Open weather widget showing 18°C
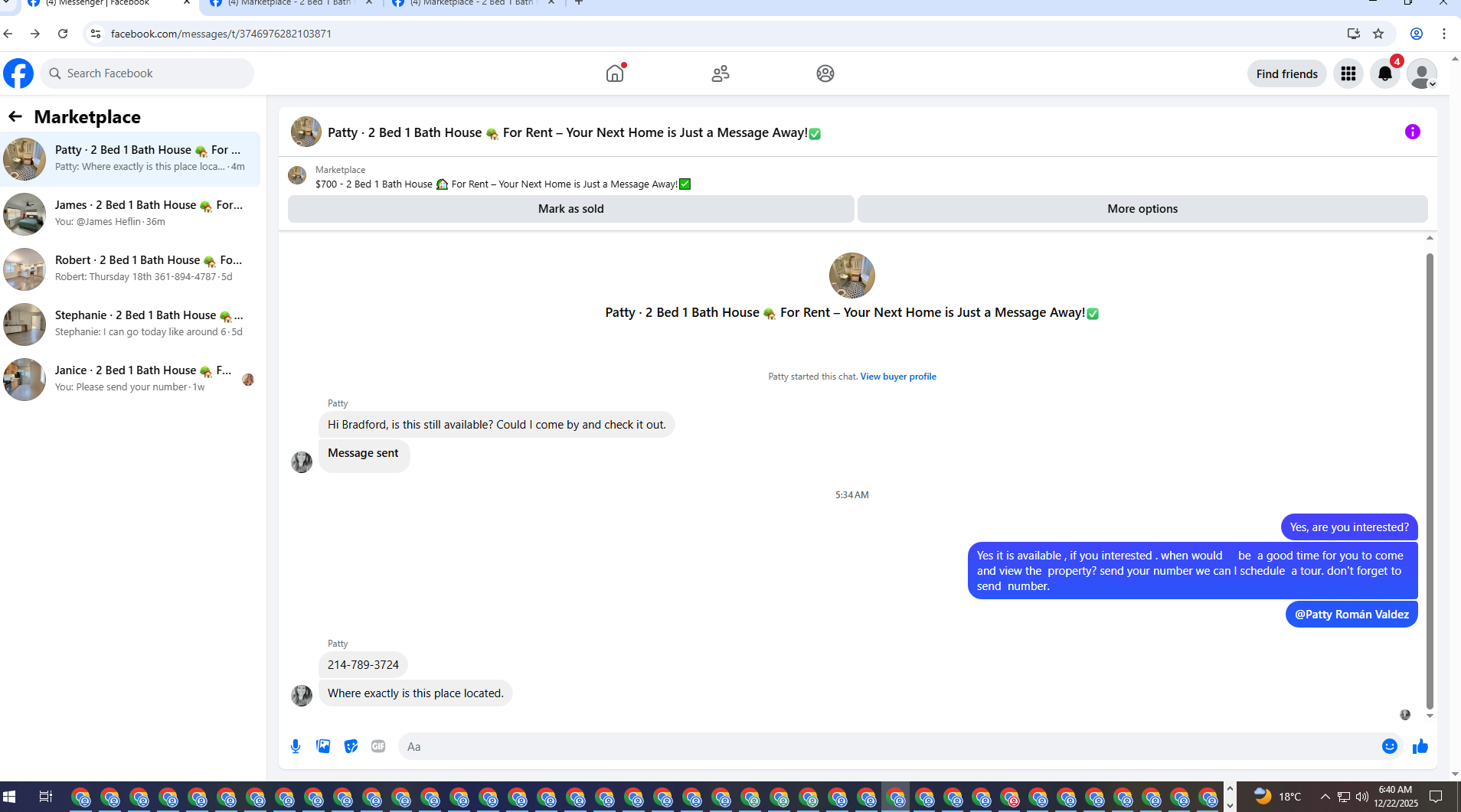1461x812 pixels. [1278, 797]
